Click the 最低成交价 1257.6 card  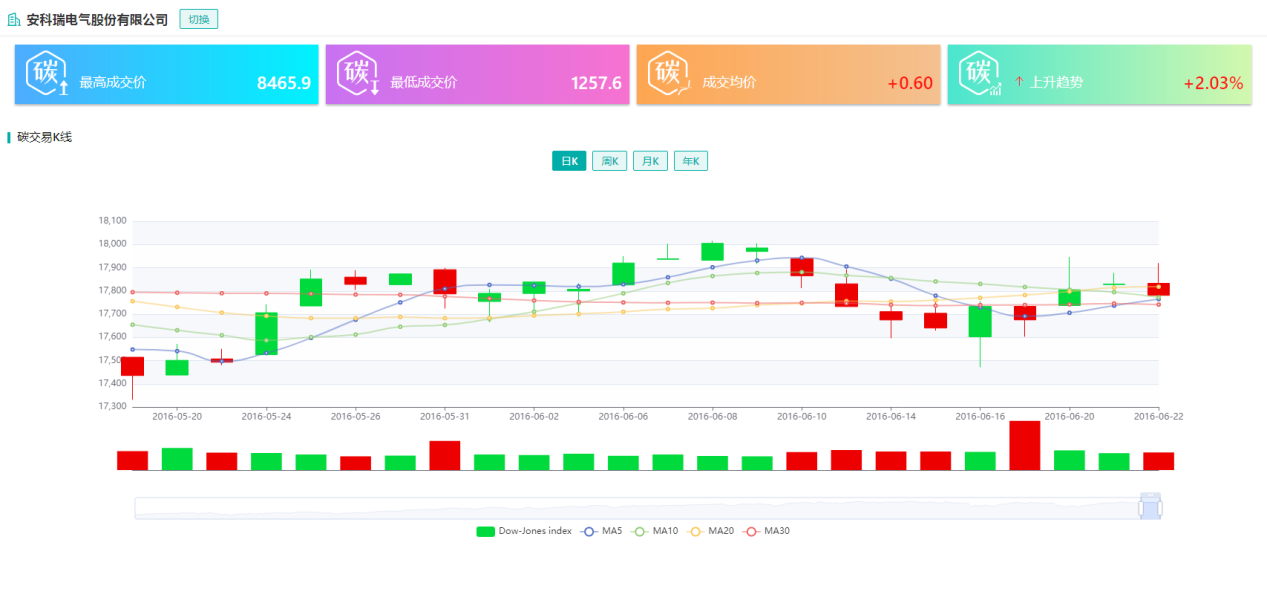[x=477, y=75]
